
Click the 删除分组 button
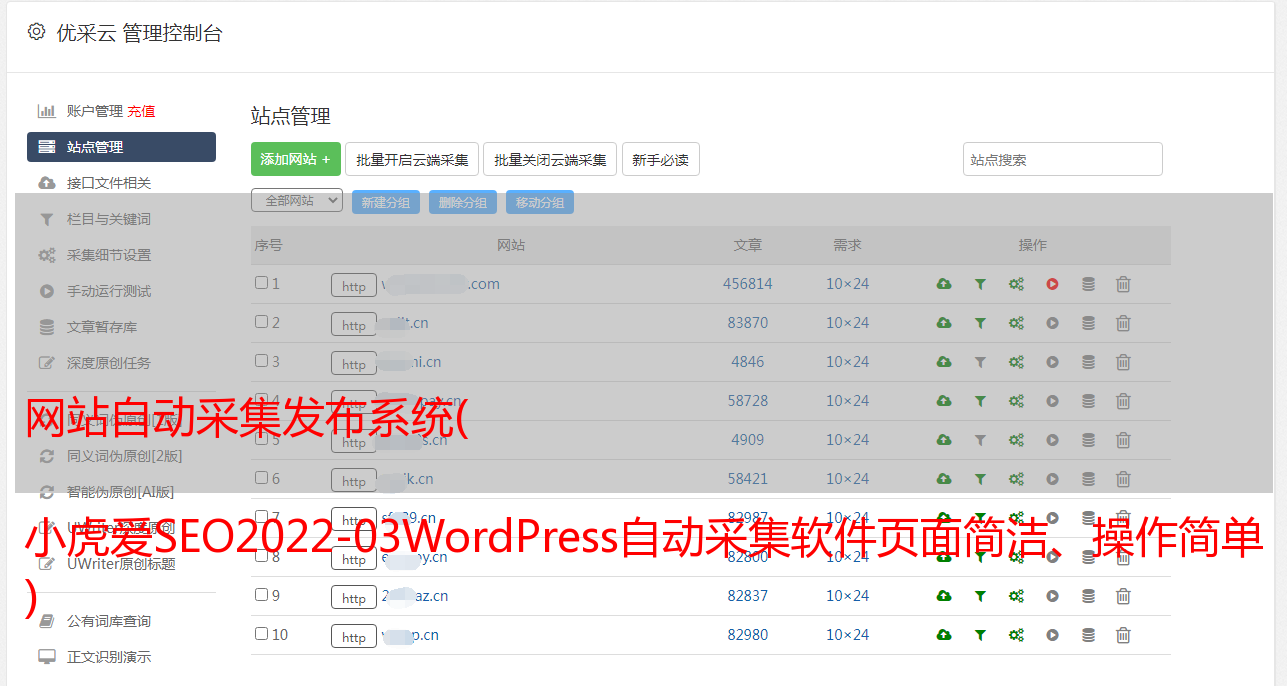463,202
